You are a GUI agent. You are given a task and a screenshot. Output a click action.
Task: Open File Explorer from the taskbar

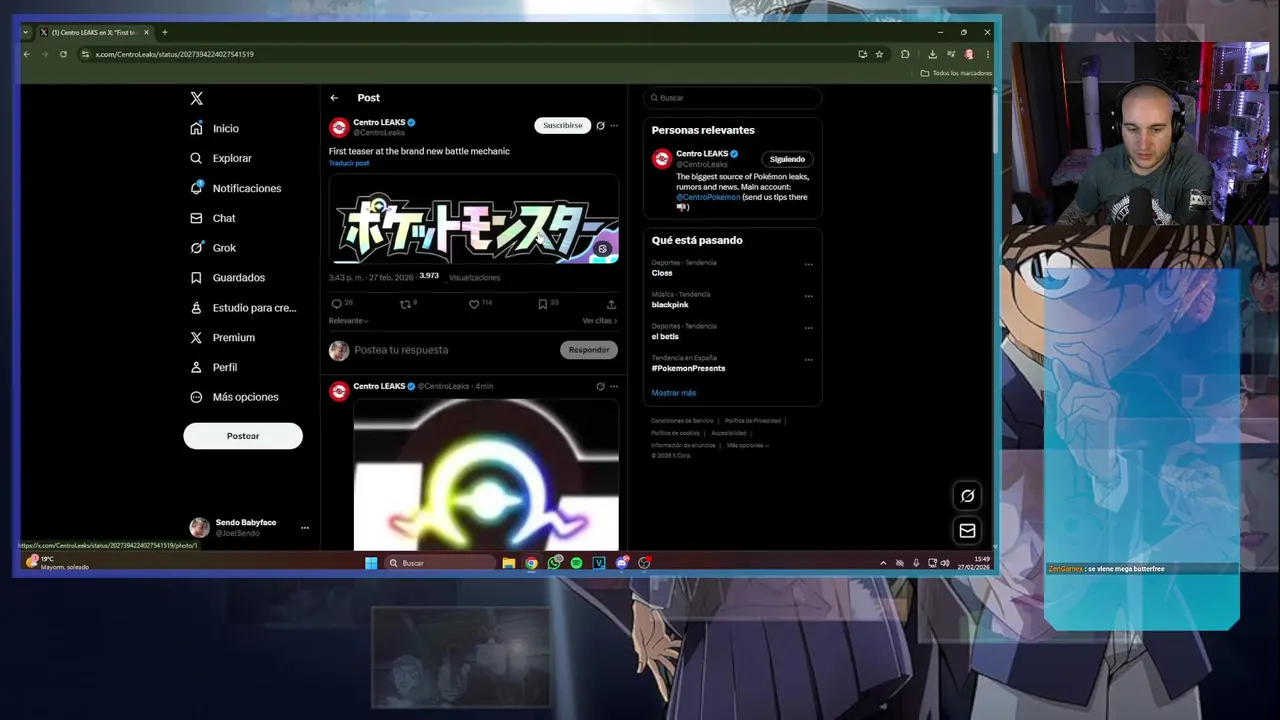tap(508, 563)
